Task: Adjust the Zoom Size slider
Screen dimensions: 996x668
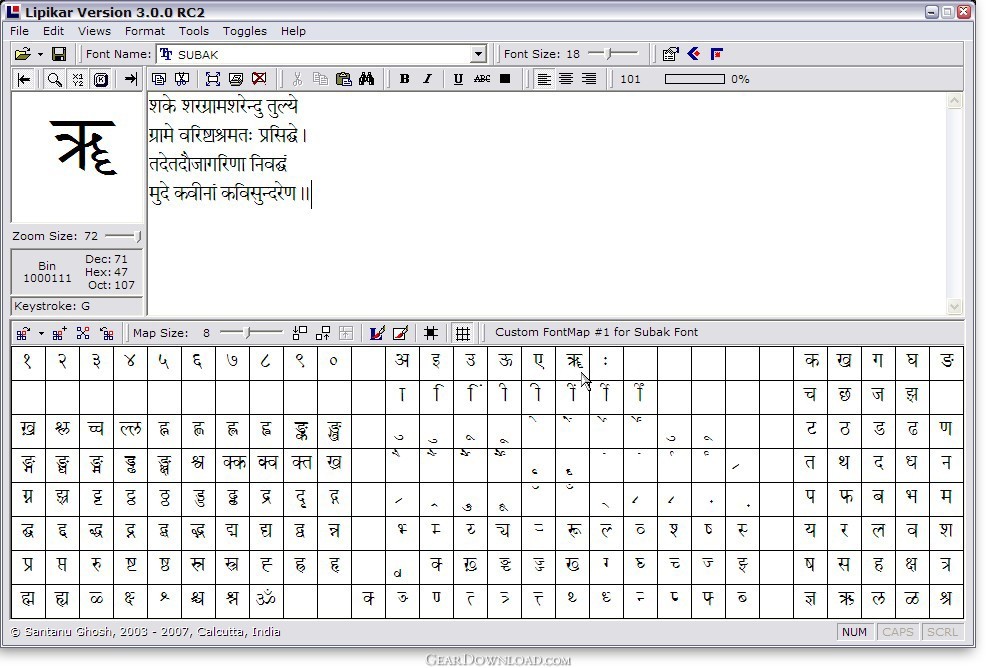Action: 123,236
